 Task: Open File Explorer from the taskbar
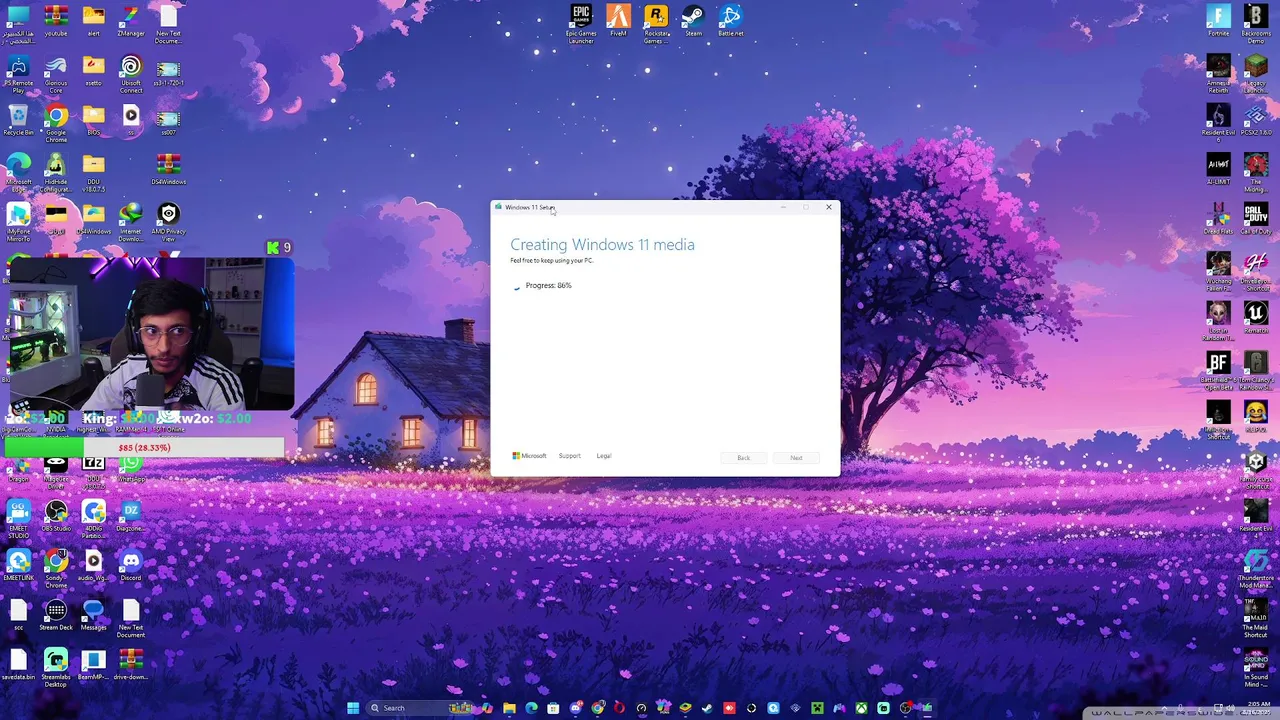point(509,708)
